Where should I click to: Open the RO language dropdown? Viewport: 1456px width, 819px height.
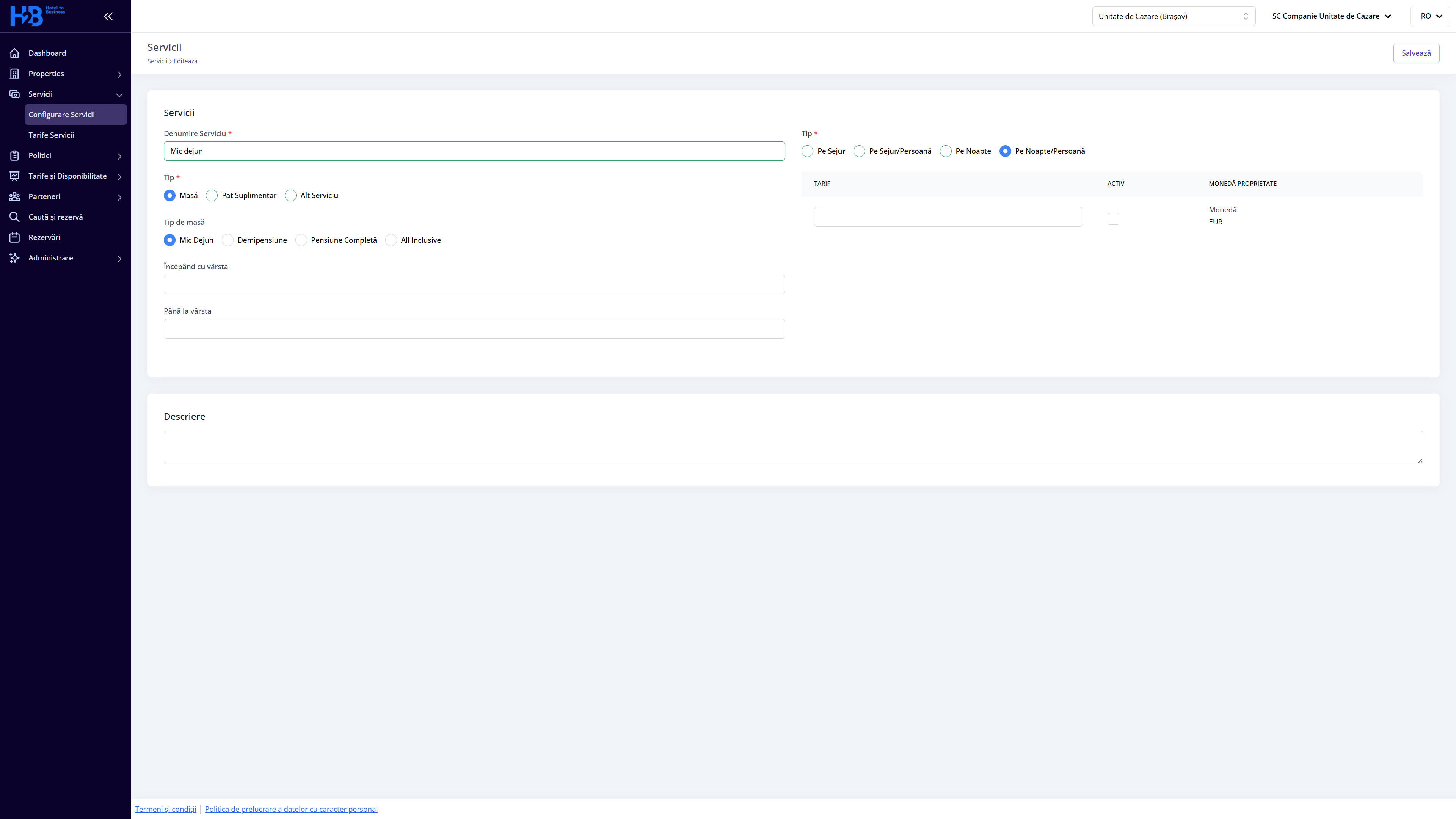point(1431,16)
